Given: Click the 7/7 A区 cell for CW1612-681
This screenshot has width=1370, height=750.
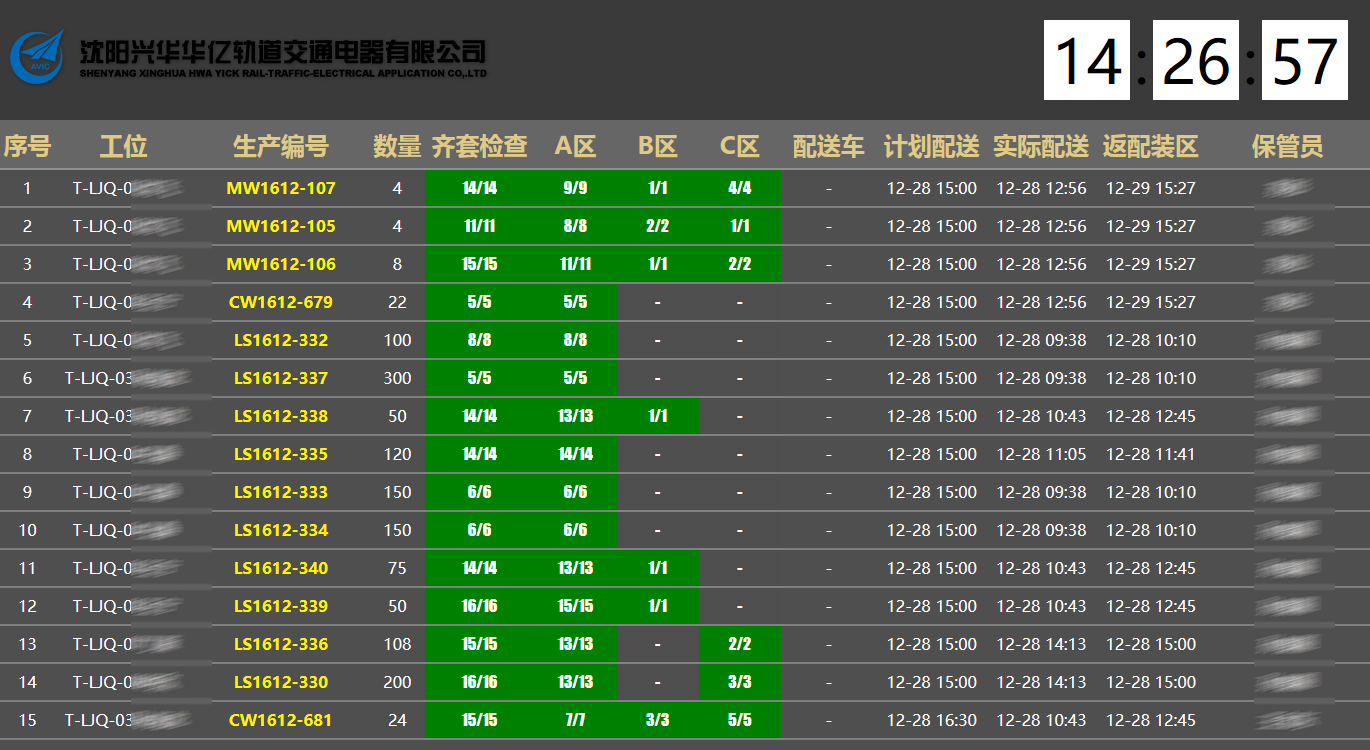Looking at the screenshot, I should [x=575, y=720].
